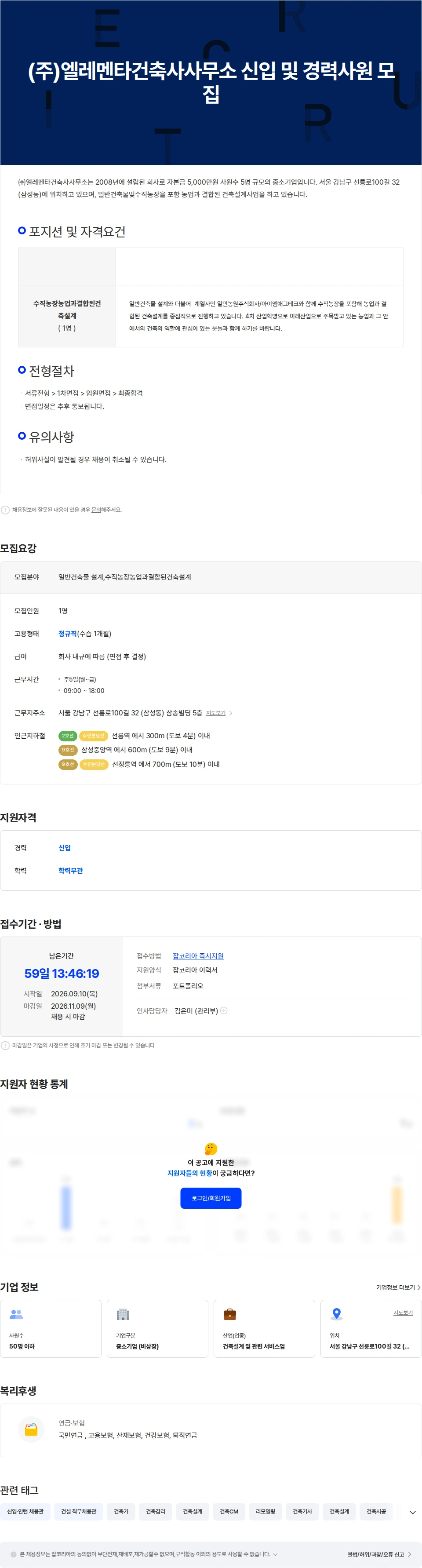Open the 잡코리아 즉시지원 link

[x=198, y=956]
